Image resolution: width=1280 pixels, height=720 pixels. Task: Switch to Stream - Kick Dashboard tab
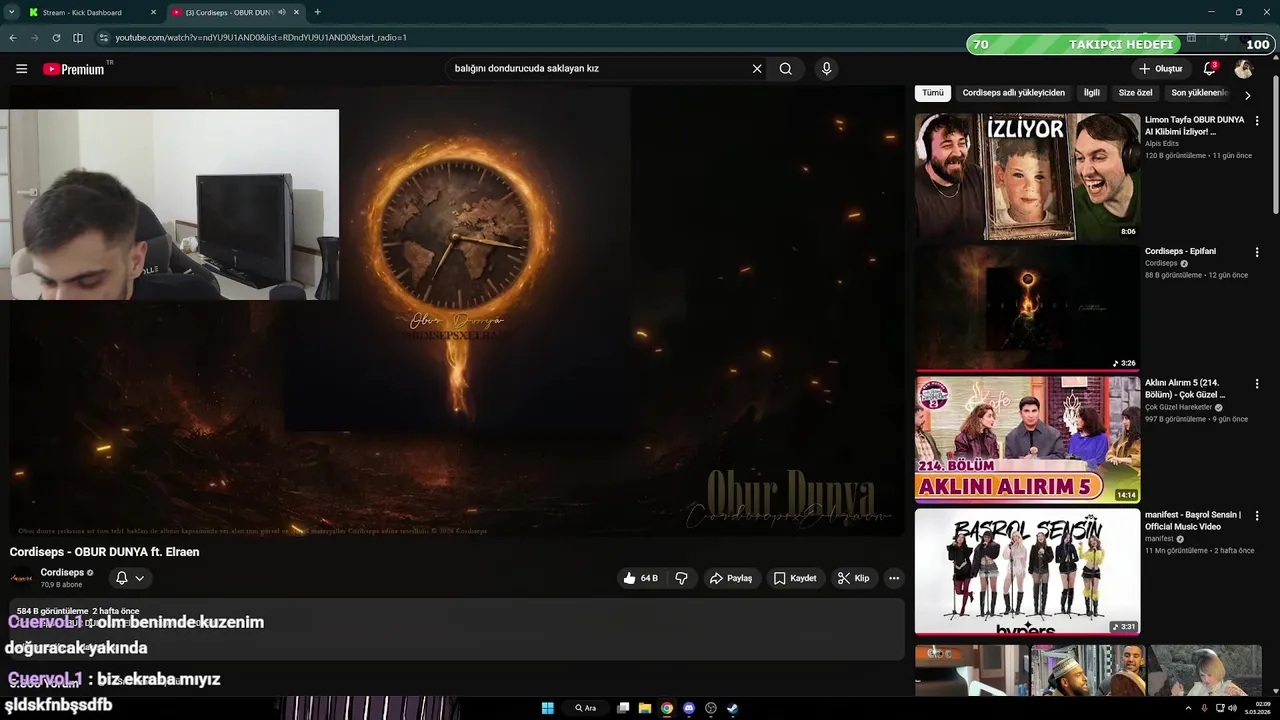click(90, 12)
